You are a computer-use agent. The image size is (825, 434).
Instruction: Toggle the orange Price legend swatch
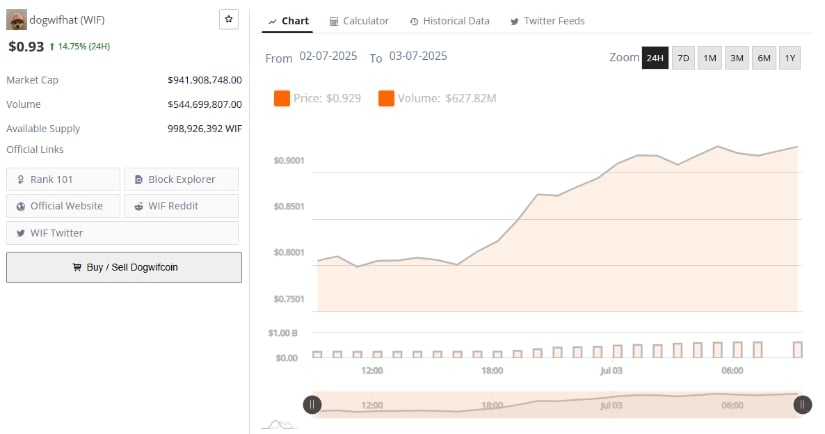[282, 98]
